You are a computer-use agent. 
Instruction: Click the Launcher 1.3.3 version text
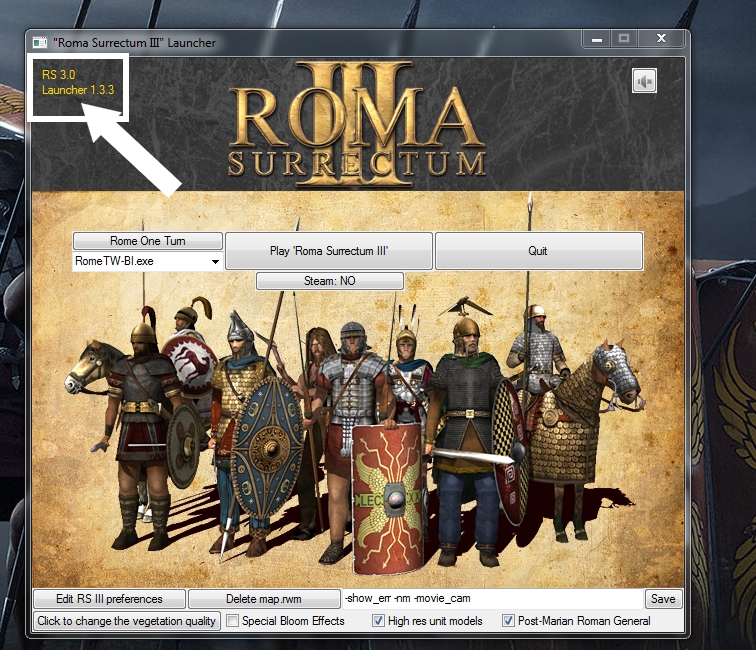tap(78, 90)
